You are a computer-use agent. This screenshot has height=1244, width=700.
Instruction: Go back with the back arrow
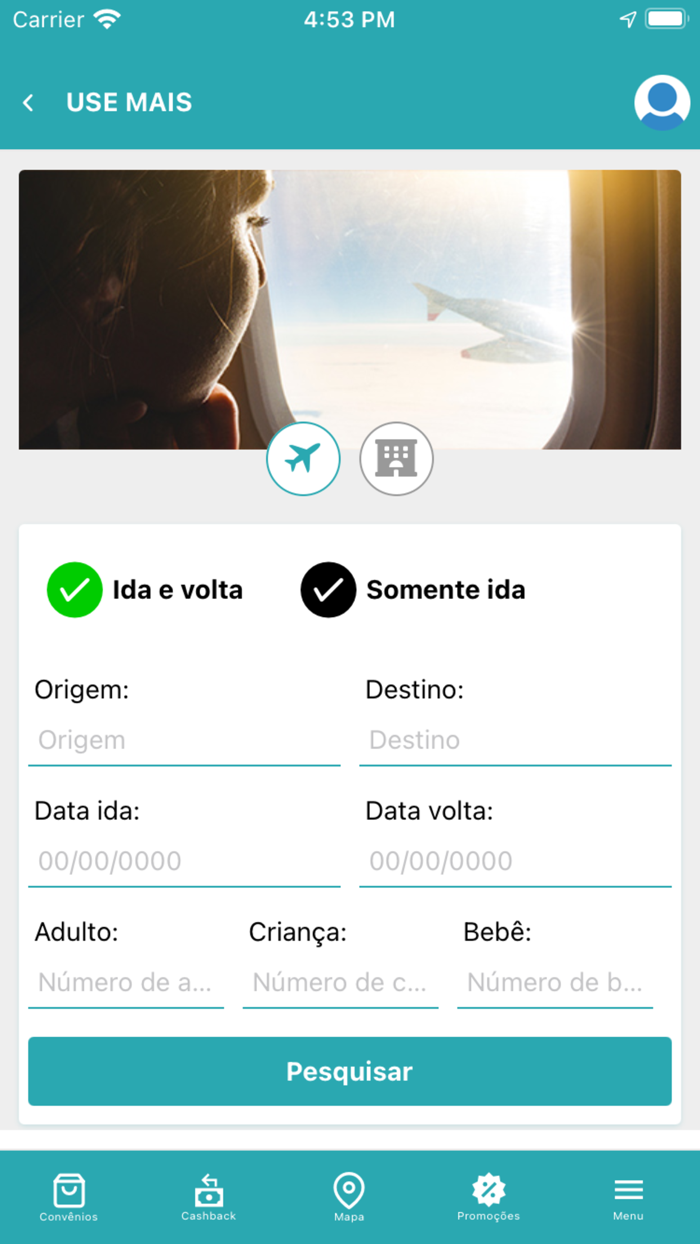click(28, 101)
